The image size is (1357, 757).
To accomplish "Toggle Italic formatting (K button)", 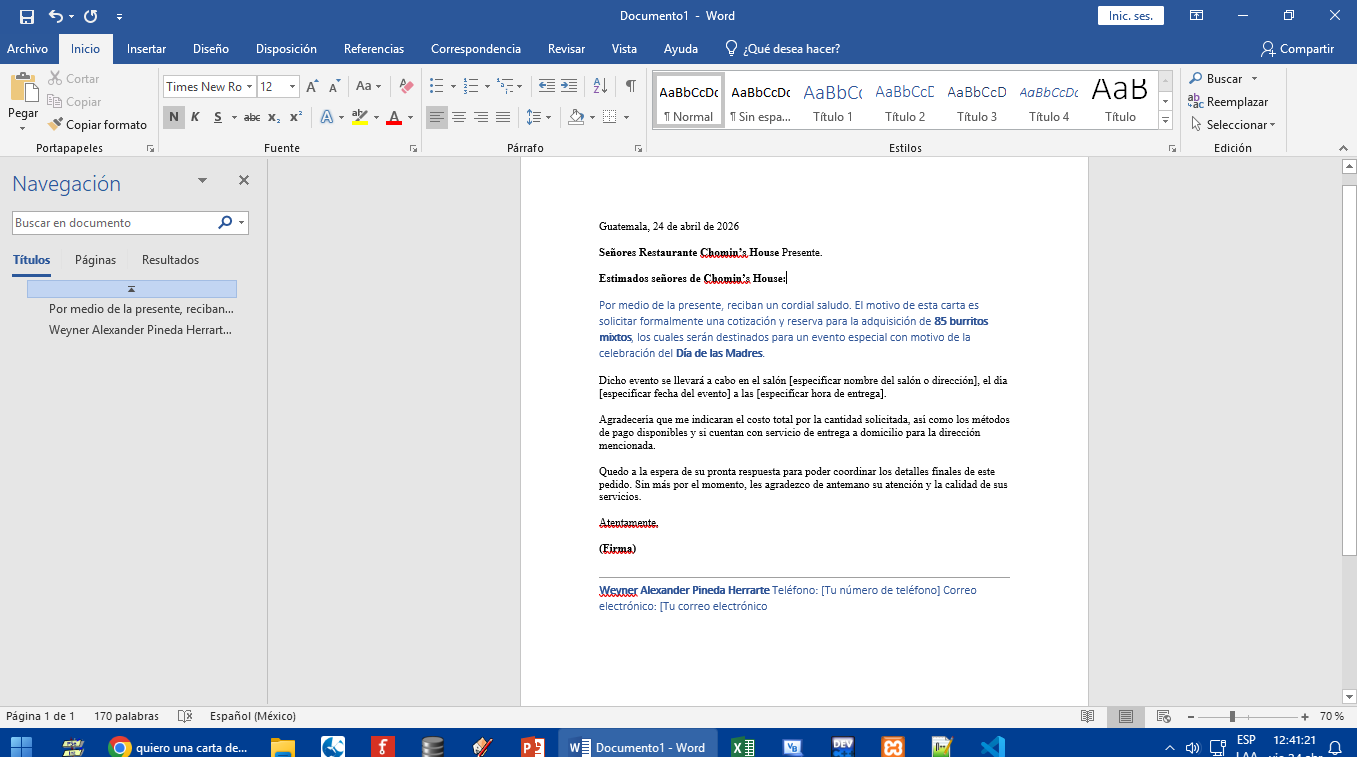I will 195,117.
